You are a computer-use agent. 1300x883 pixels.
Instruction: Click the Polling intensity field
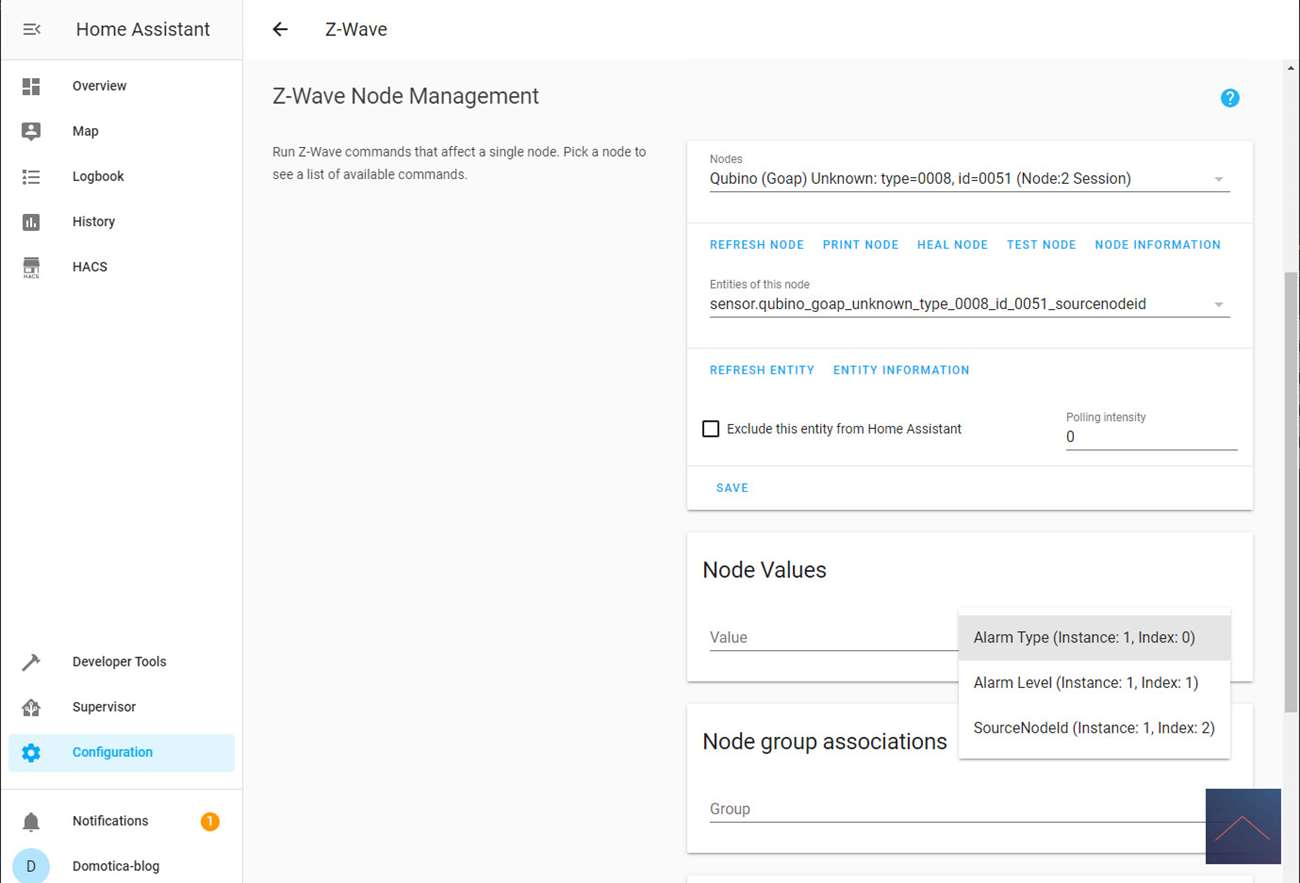1150,437
